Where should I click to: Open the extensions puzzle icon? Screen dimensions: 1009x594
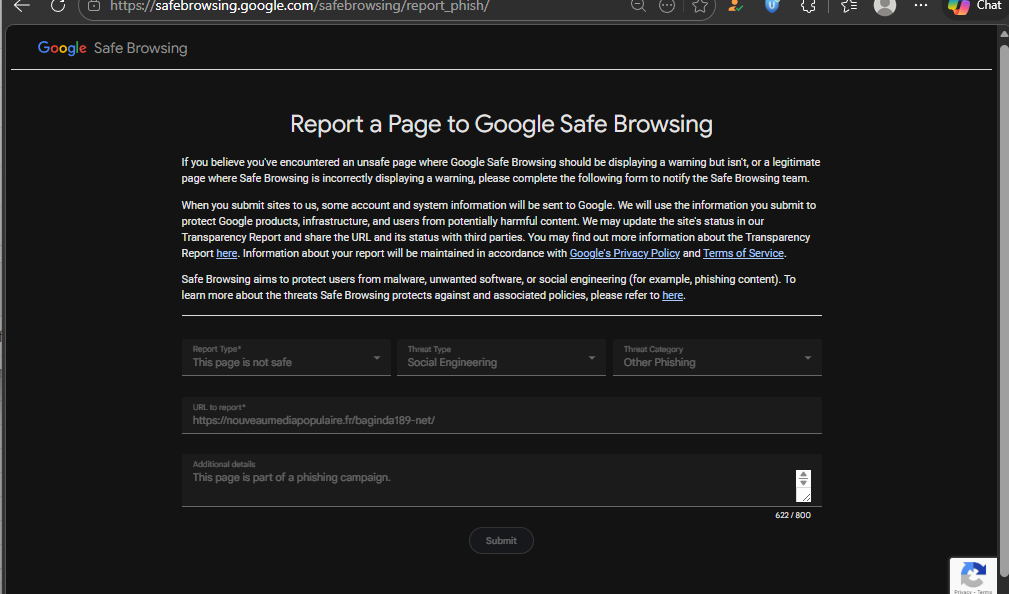coord(808,6)
